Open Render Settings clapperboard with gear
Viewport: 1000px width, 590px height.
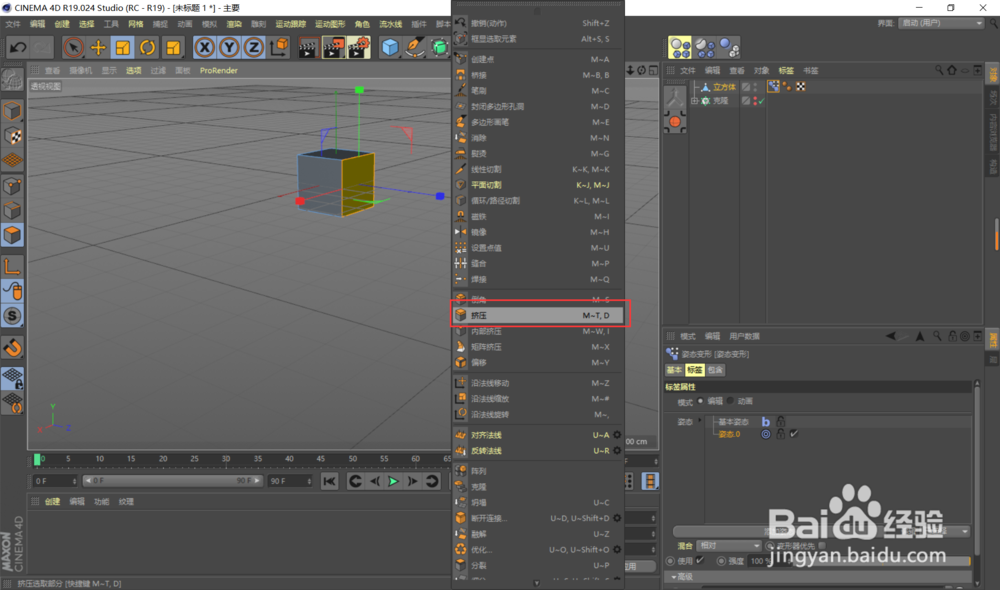coord(359,47)
